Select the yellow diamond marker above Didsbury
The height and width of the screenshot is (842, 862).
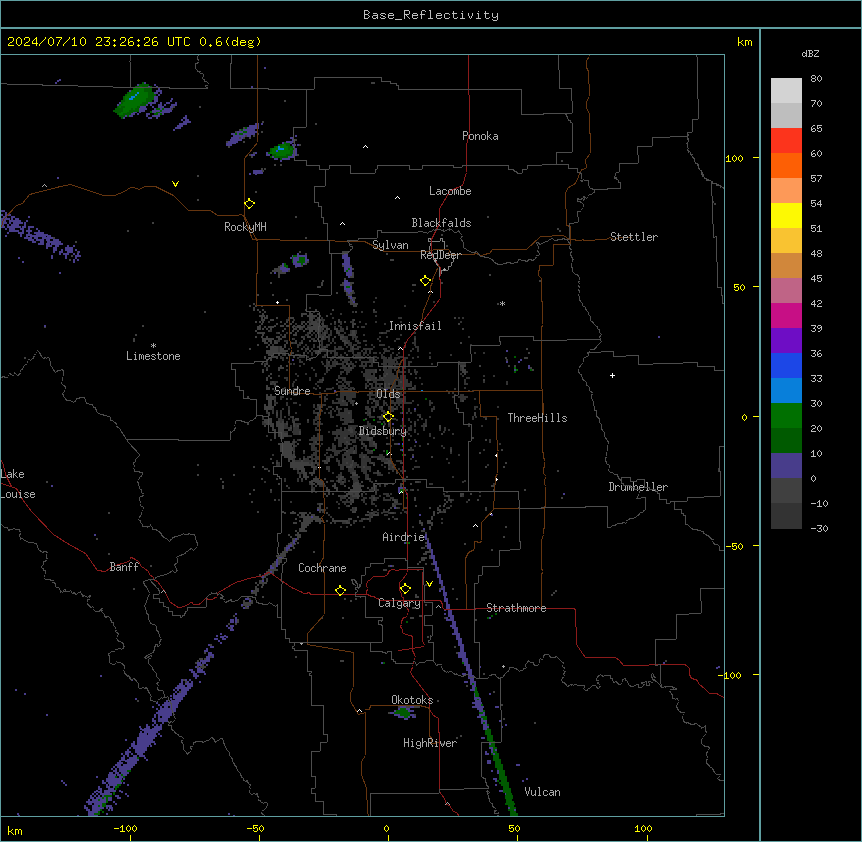click(388, 417)
